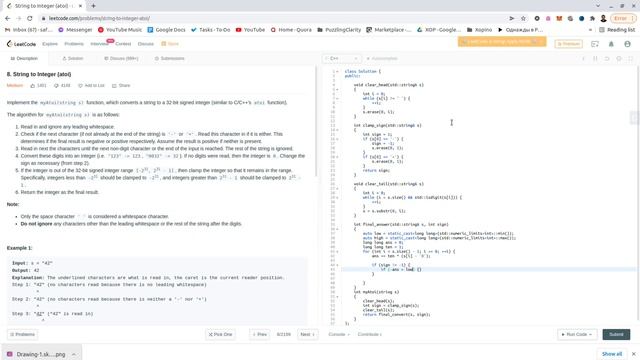Place cursor in highlighted code line 41
Viewport: 640px width, 360px height.
488,269
